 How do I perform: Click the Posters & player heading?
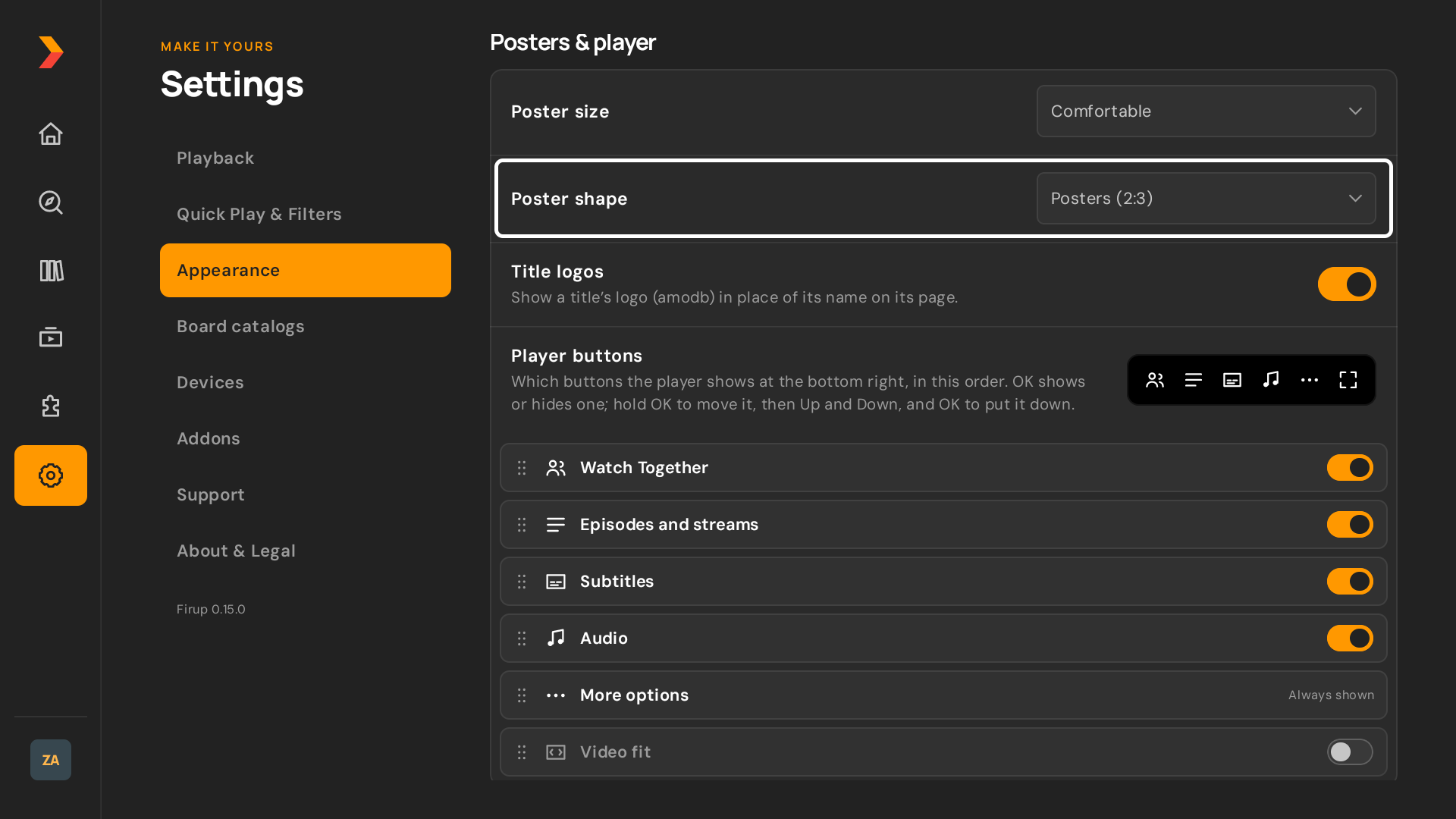click(x=573, y=43)
